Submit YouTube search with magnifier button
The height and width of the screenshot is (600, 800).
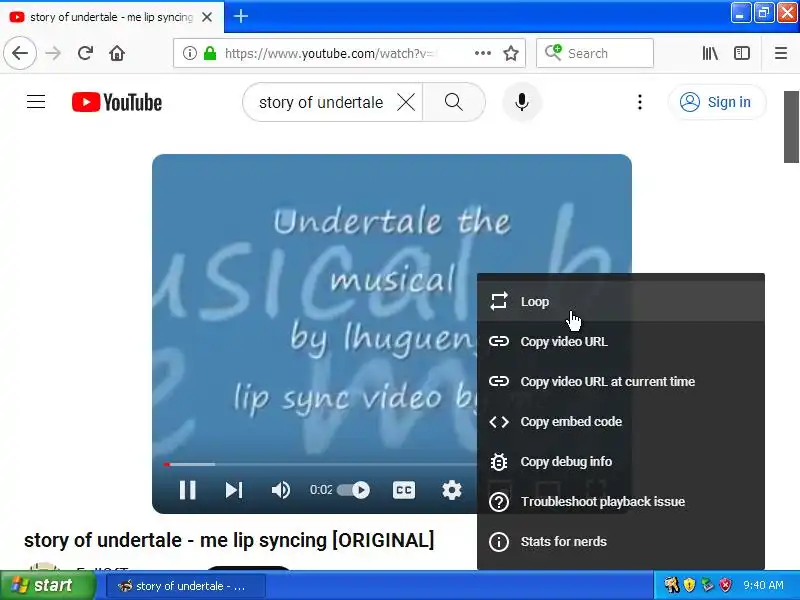click(454, 102)
